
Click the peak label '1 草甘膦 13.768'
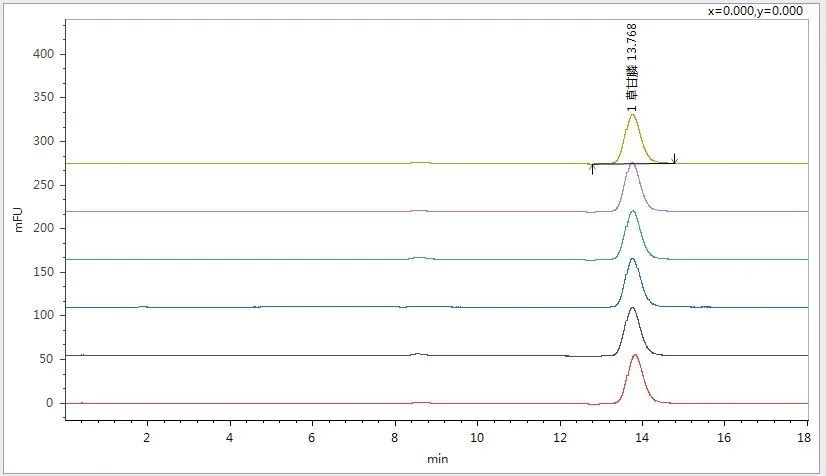point(631,67)
